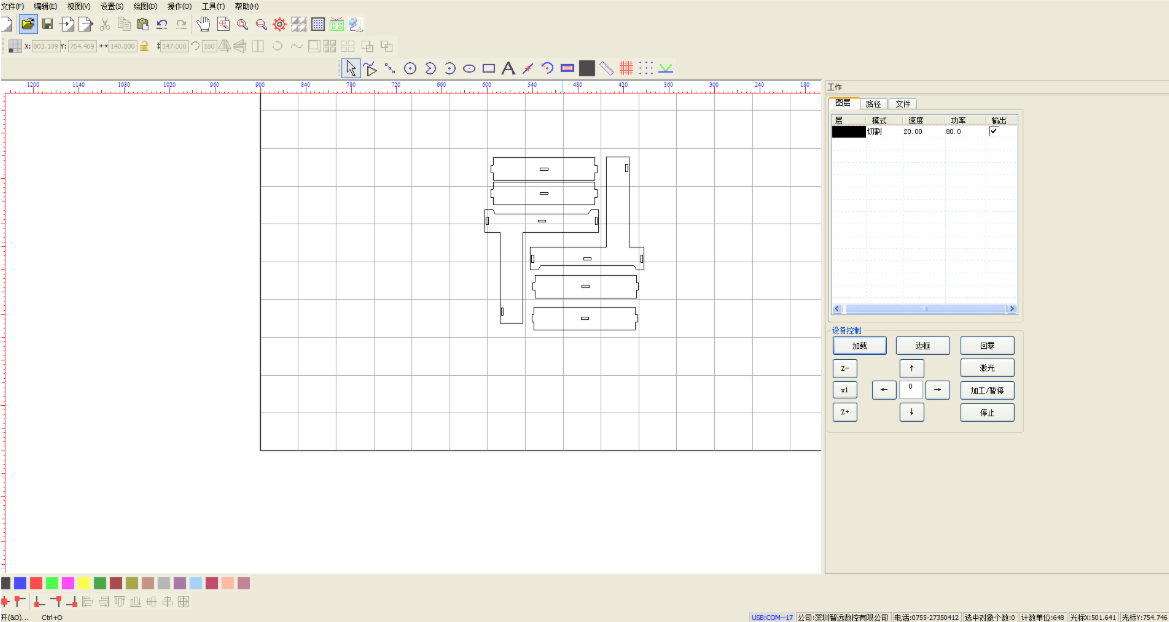Cut selection with the scissors icon
The width and height of the screenshot is (1169, 622).
(104, 24)
